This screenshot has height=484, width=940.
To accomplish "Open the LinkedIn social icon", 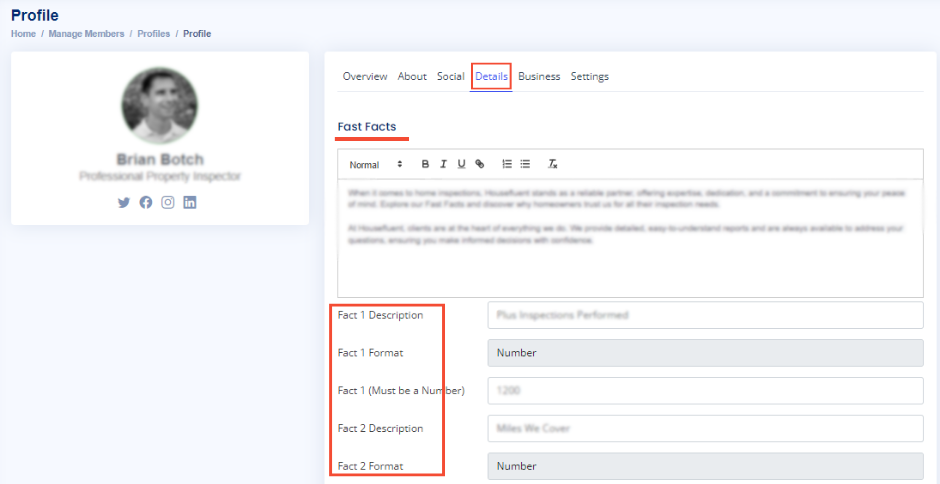I will pyautogui.click(x=190, y=202).
